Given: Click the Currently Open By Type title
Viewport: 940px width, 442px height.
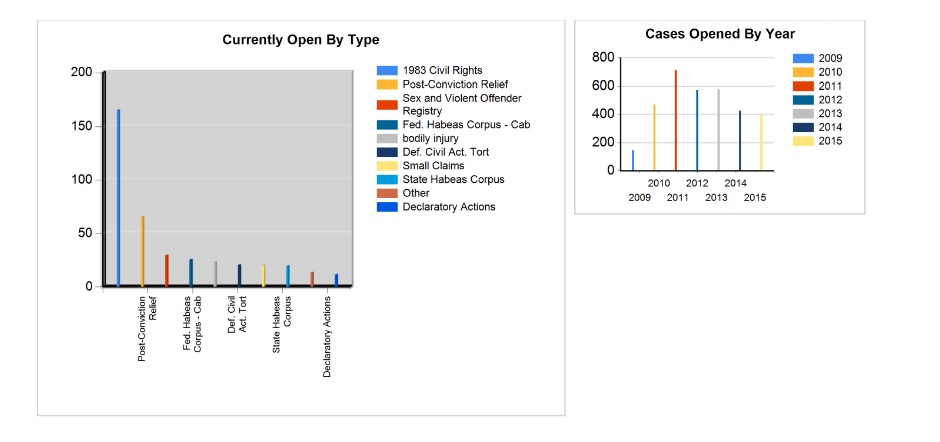Looking at the screenshot, I should click(301, 40).
